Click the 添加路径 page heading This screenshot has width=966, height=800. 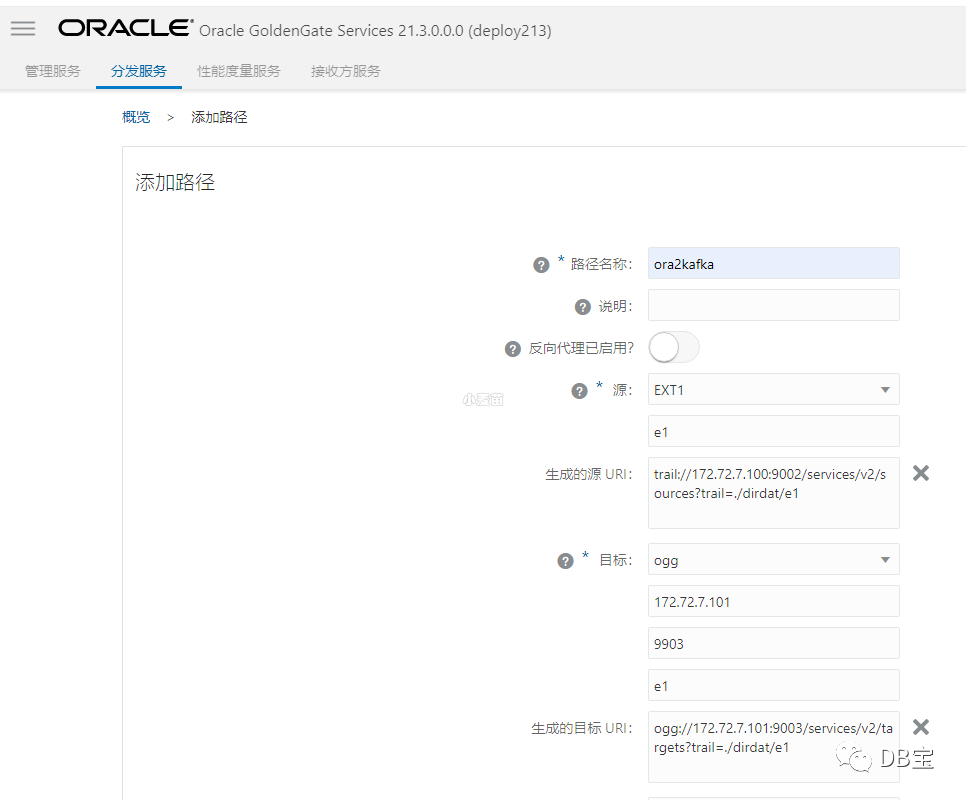coord(175,182)
